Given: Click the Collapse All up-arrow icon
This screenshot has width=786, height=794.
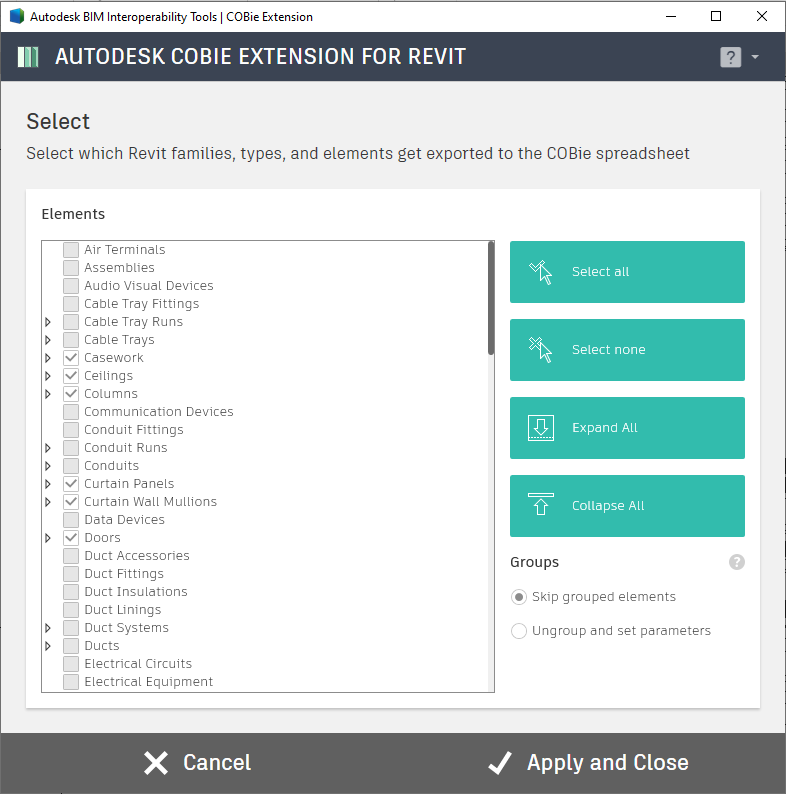Looking at the screenshot, I should point(540,504).
